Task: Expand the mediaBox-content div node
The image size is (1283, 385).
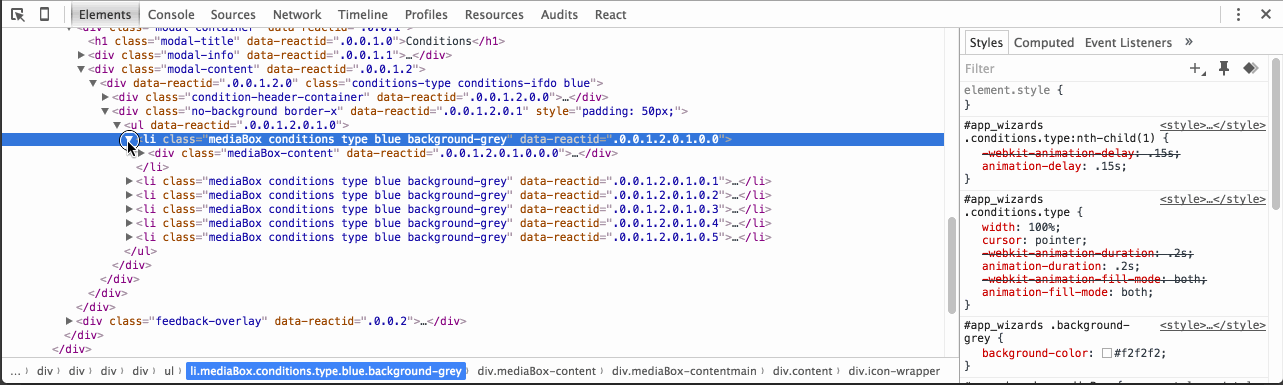Action: [141, 153]
